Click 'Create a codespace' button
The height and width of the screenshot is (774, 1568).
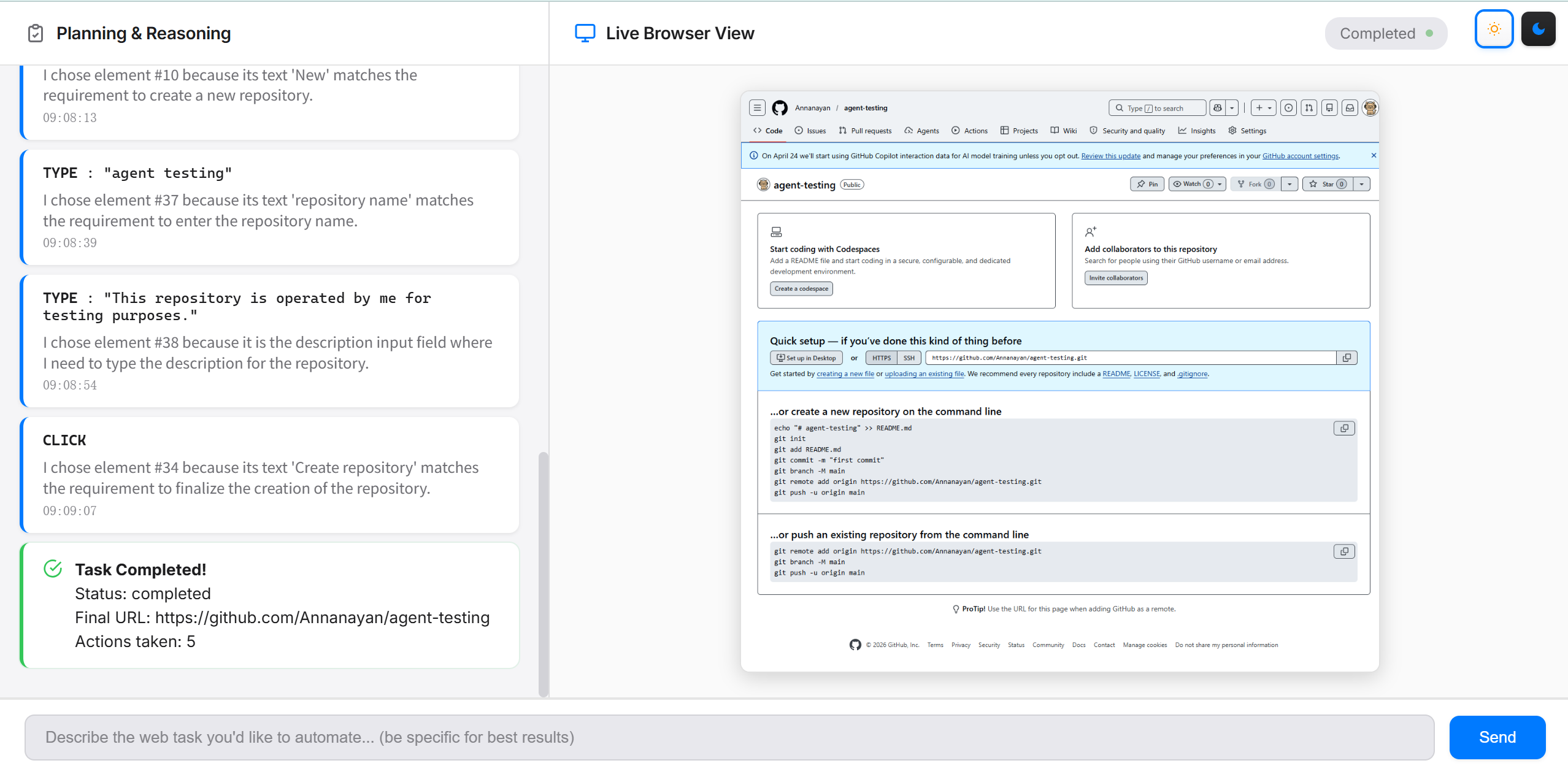801,289
